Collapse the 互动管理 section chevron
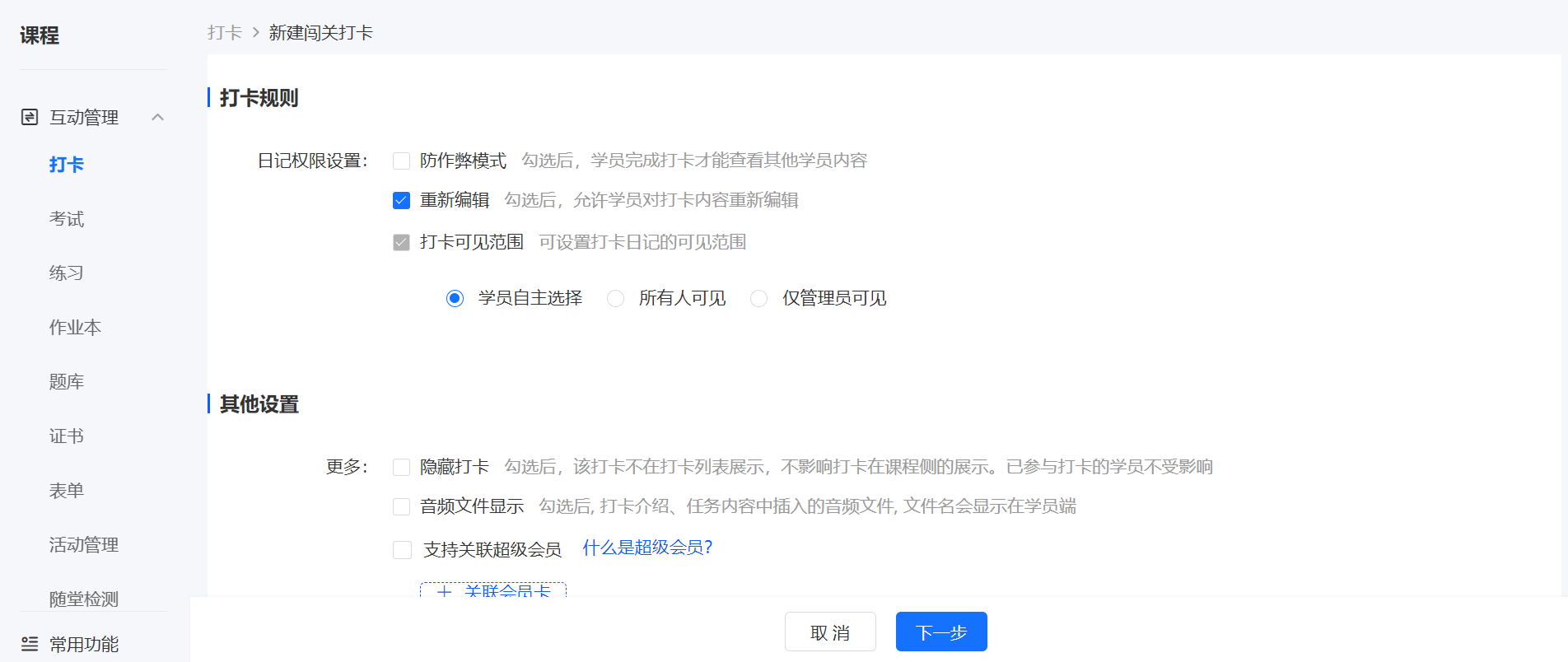 (158, 117)
